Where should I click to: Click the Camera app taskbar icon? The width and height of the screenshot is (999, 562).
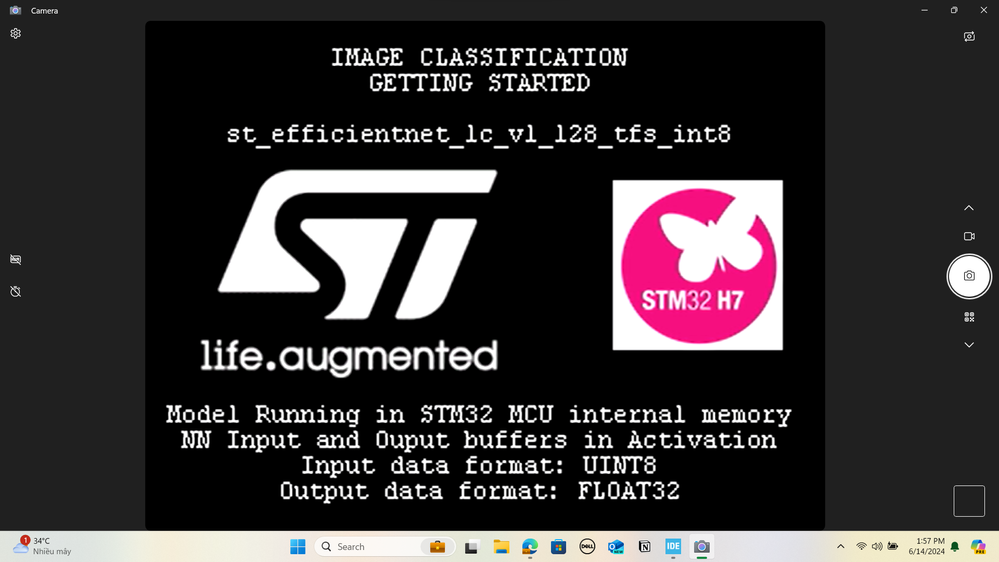coord(701,547)
